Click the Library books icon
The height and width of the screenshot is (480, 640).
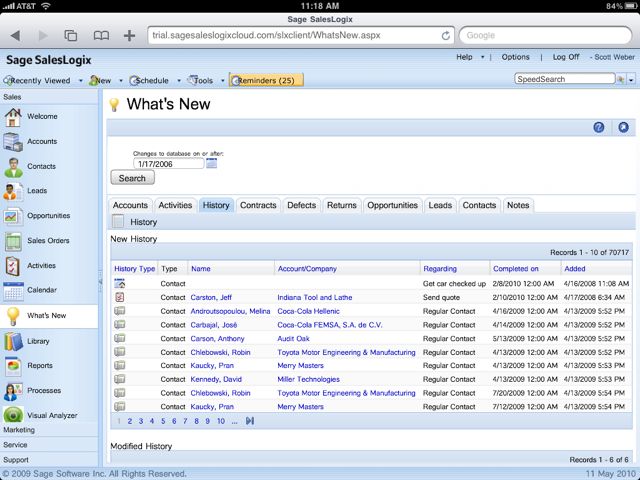point(13,341)
